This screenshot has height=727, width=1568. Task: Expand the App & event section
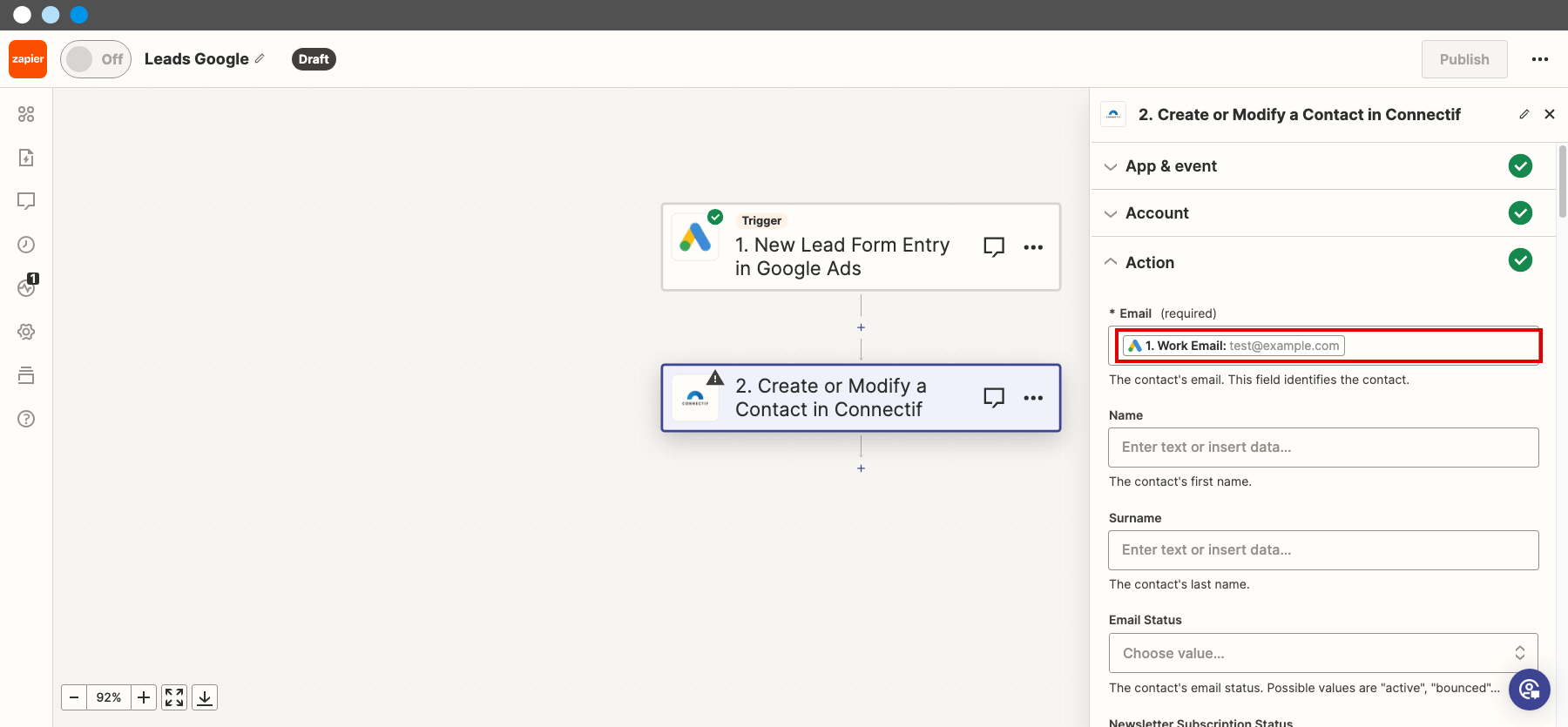tap(1323, 166)
